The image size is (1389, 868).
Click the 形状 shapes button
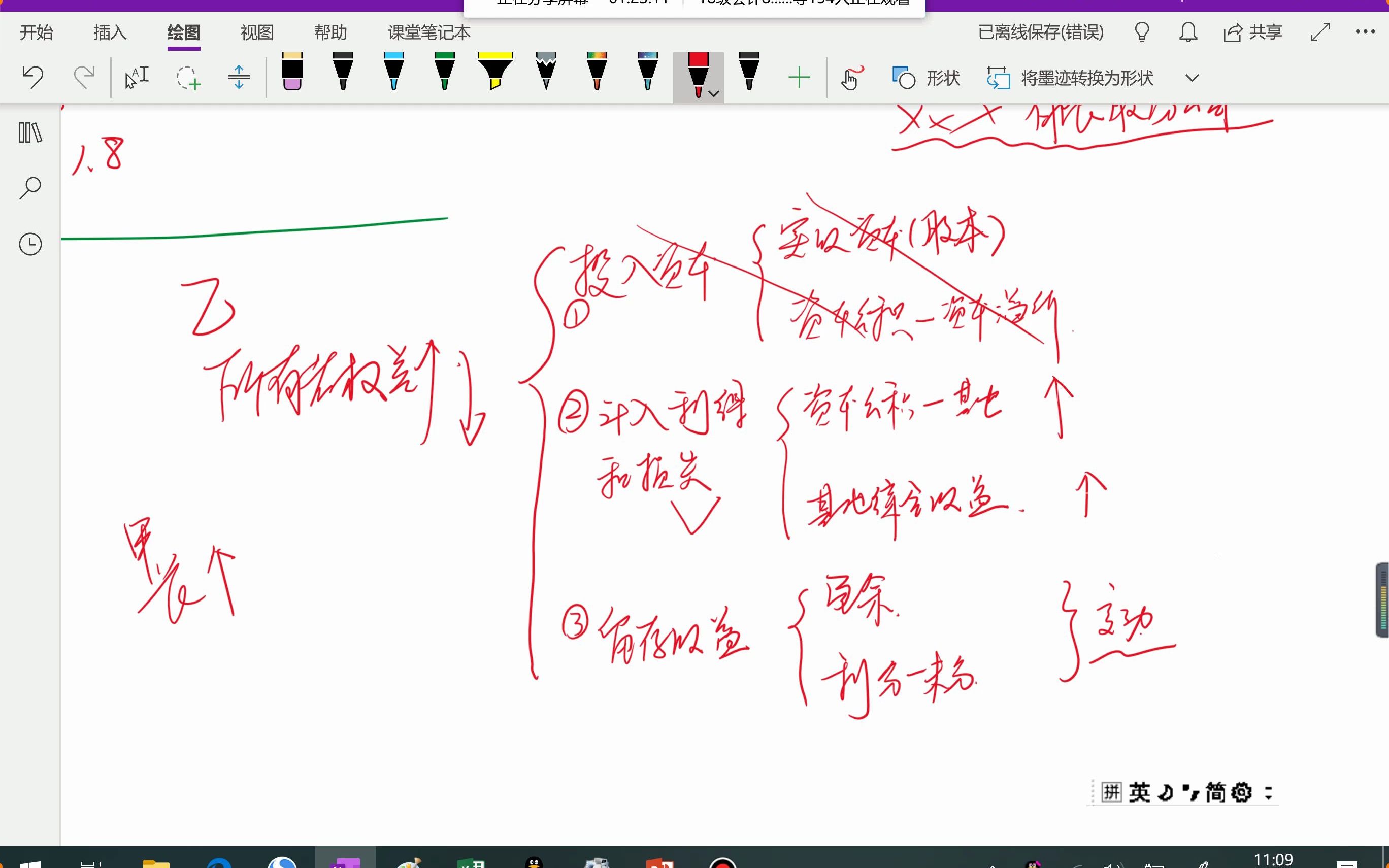click(927, 78)
